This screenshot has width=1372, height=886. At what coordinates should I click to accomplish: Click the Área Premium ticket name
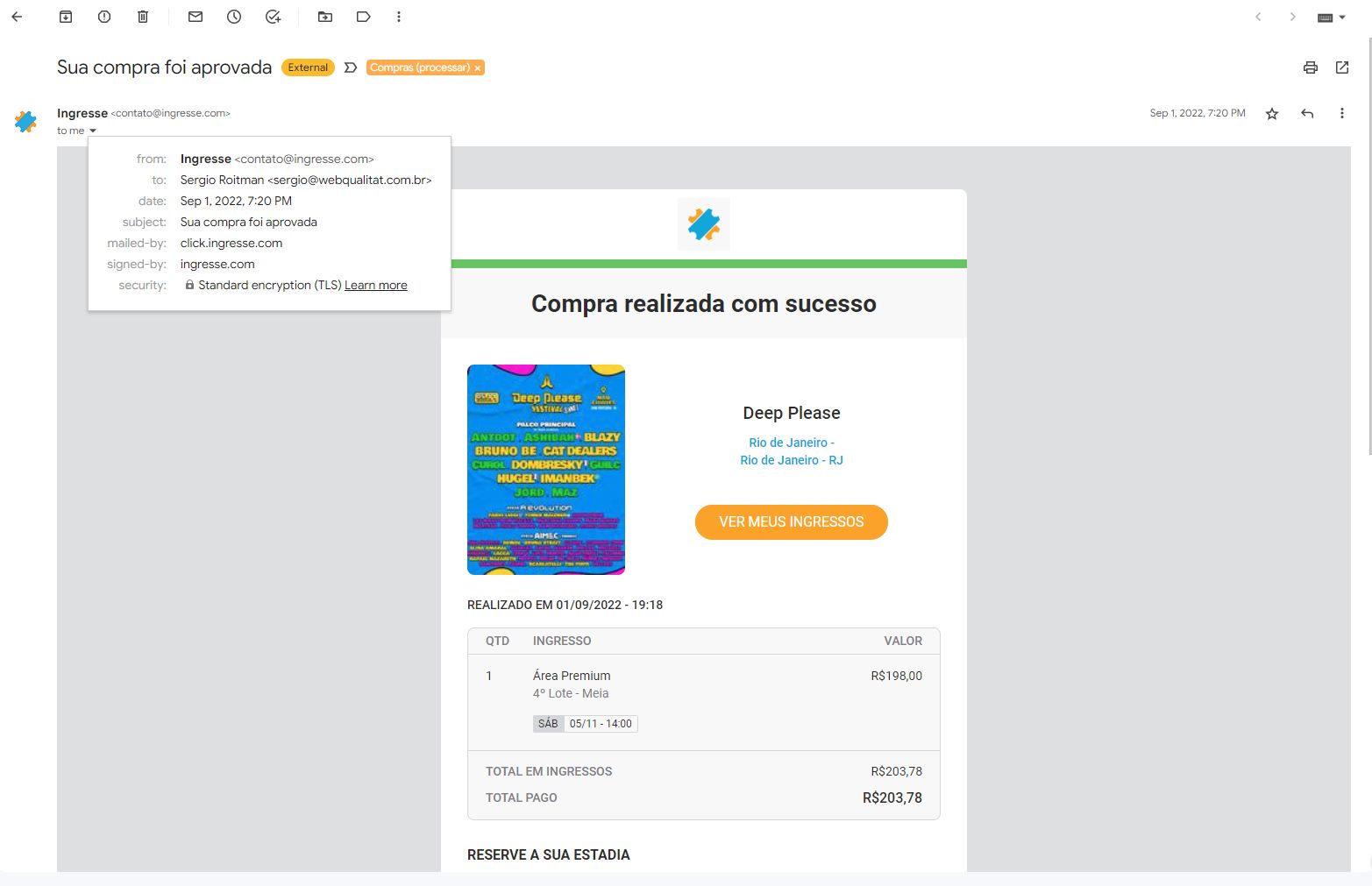point(572,676)
